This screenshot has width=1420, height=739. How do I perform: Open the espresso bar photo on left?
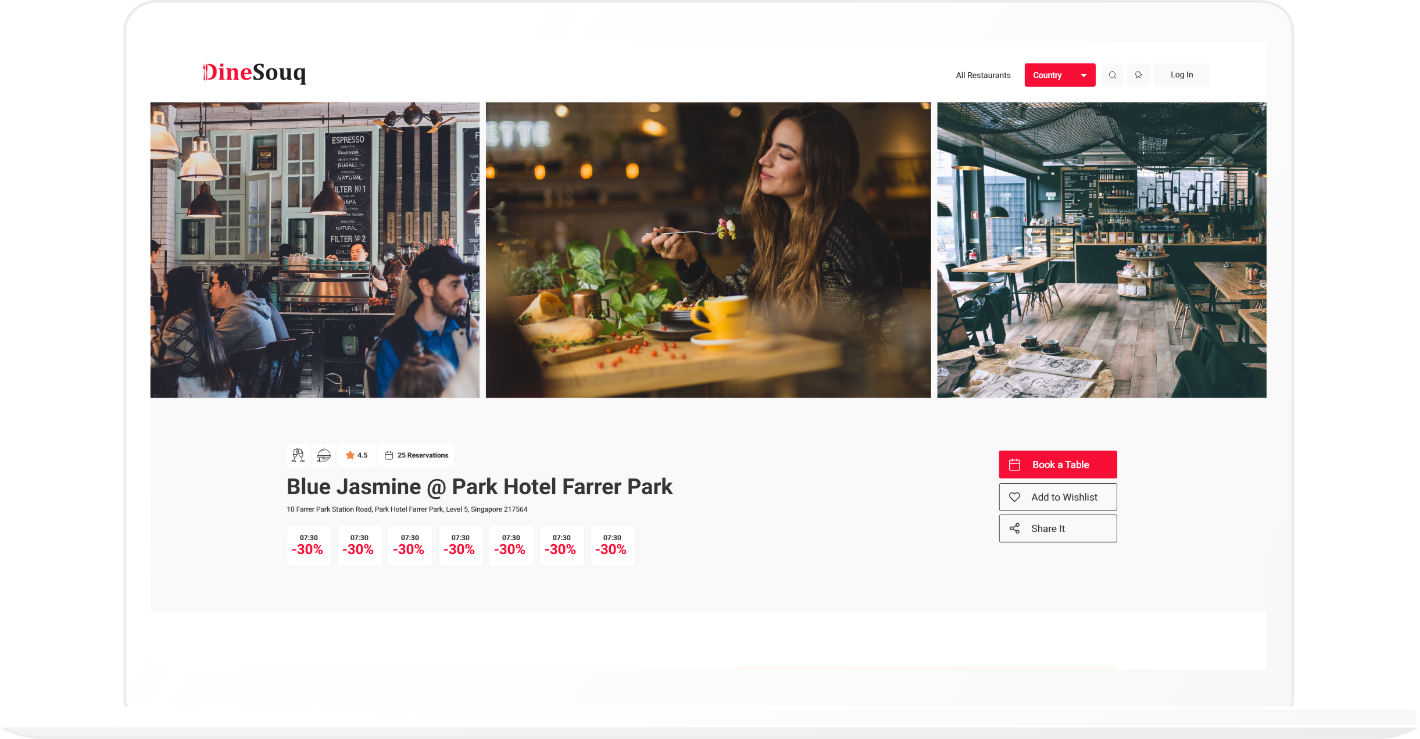click(315, 250)
